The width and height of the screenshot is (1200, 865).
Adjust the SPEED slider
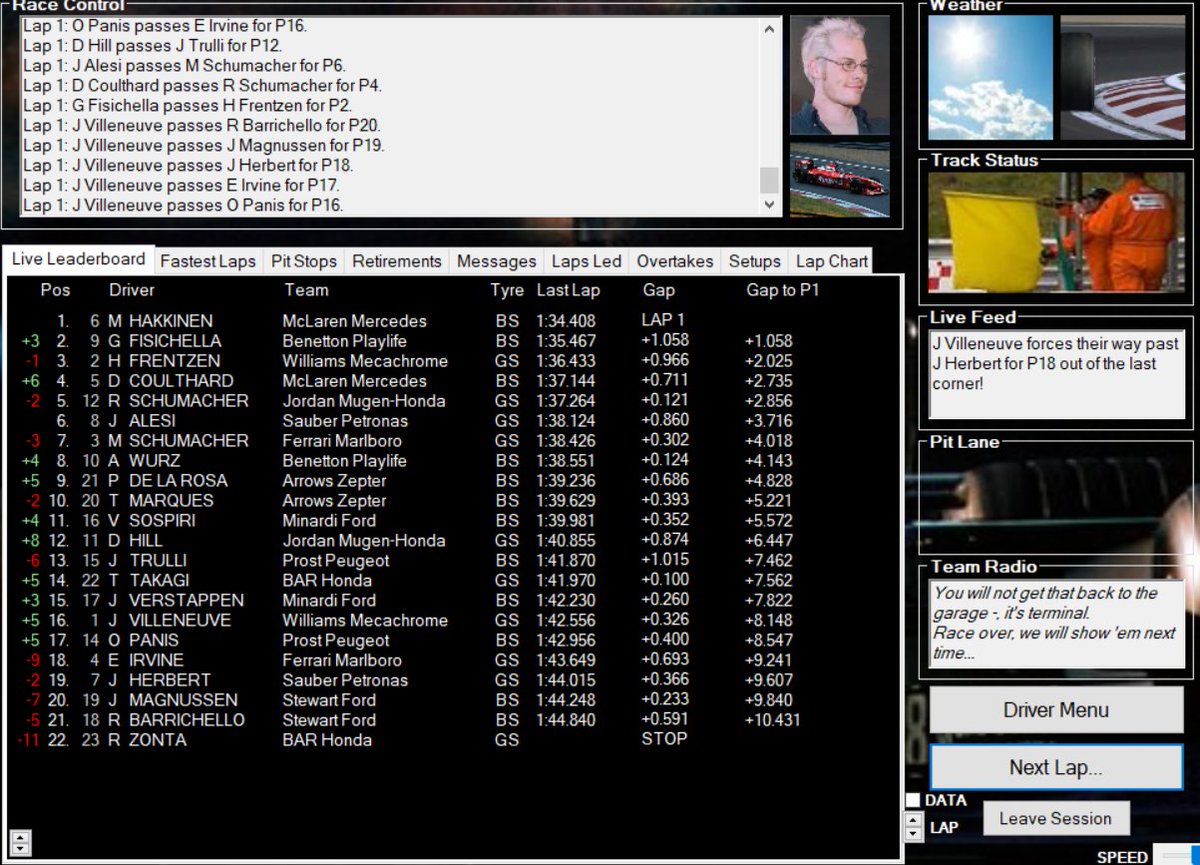pyautogui.click(x=1175, y=855)
